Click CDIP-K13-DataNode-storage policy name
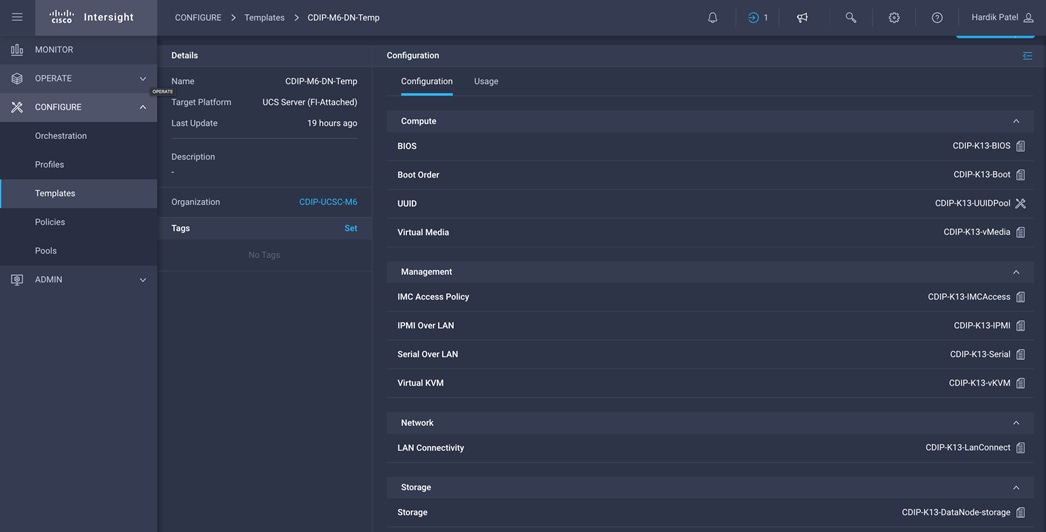 956,513
